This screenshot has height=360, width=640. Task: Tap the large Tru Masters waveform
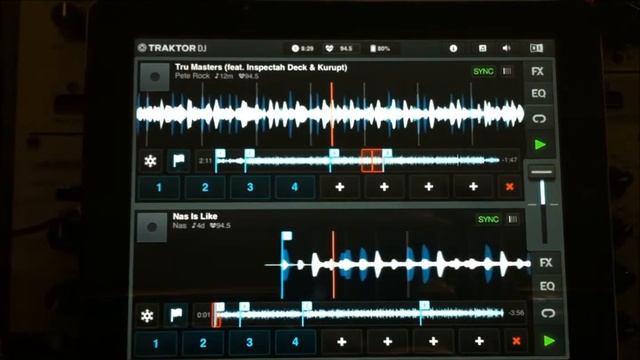pyautogui.click(x=331, y=114)
